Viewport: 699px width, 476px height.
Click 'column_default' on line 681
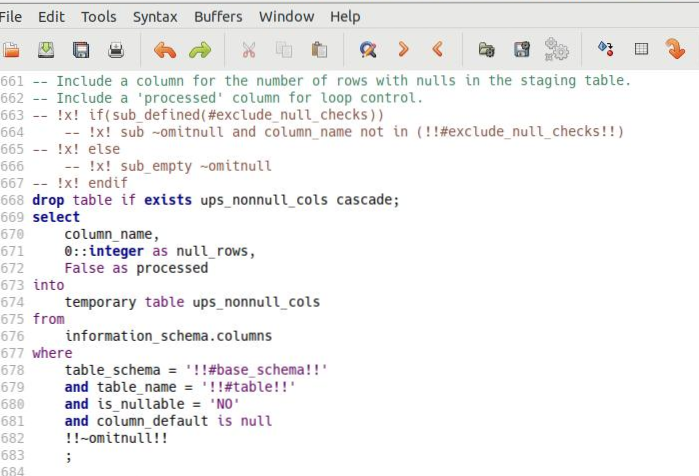[152, 421]
